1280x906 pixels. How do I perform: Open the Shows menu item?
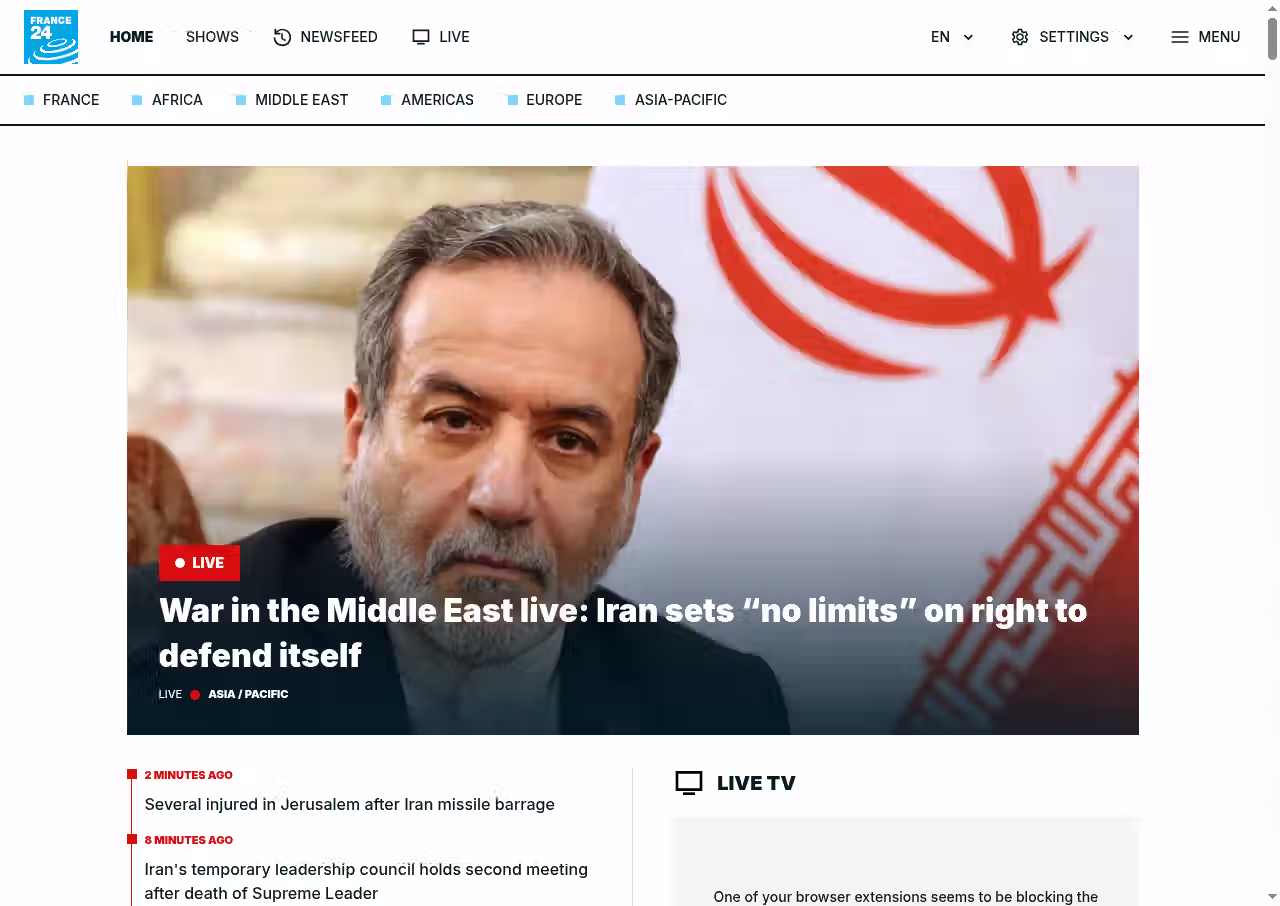212,37
